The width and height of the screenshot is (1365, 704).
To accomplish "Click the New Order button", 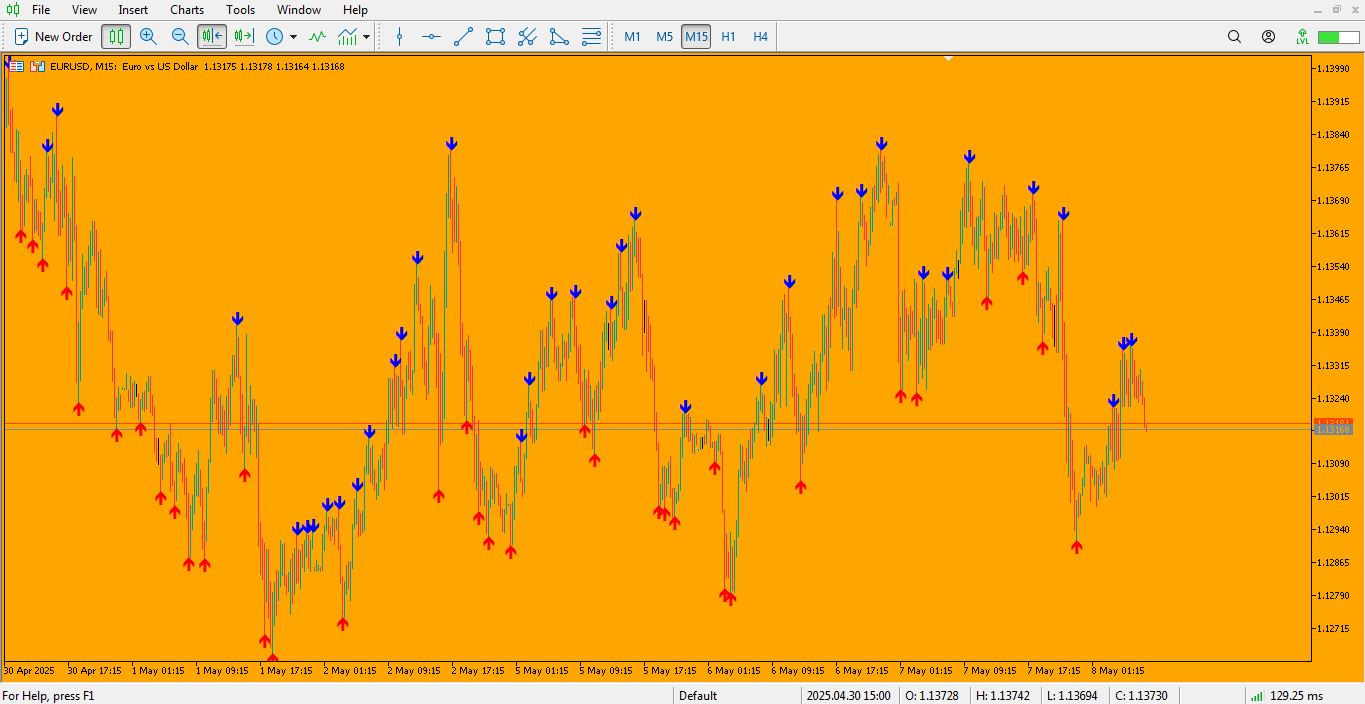I will [53, 37].
